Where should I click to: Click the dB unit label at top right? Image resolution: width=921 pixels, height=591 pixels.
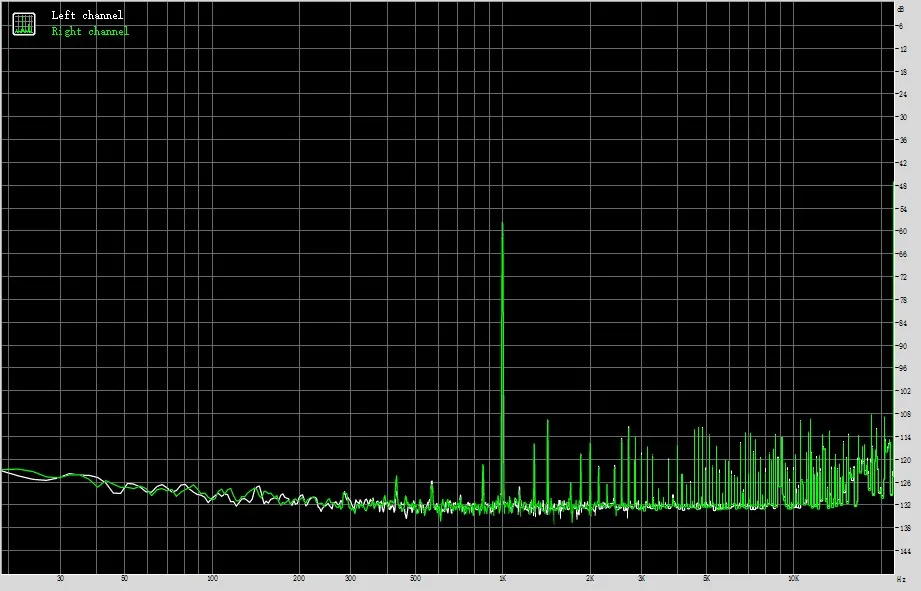pyautogui.click(x=902, y=8)
